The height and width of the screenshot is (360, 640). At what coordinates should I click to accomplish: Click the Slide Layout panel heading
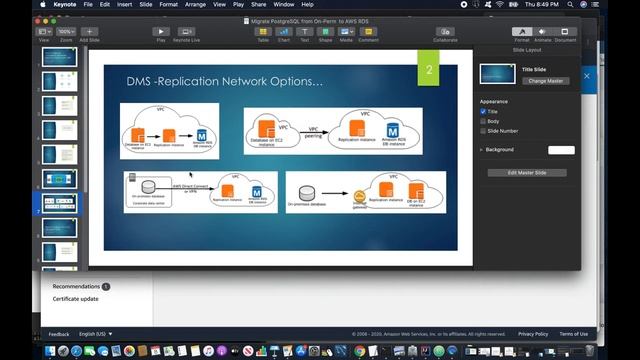tap(527, 50)
